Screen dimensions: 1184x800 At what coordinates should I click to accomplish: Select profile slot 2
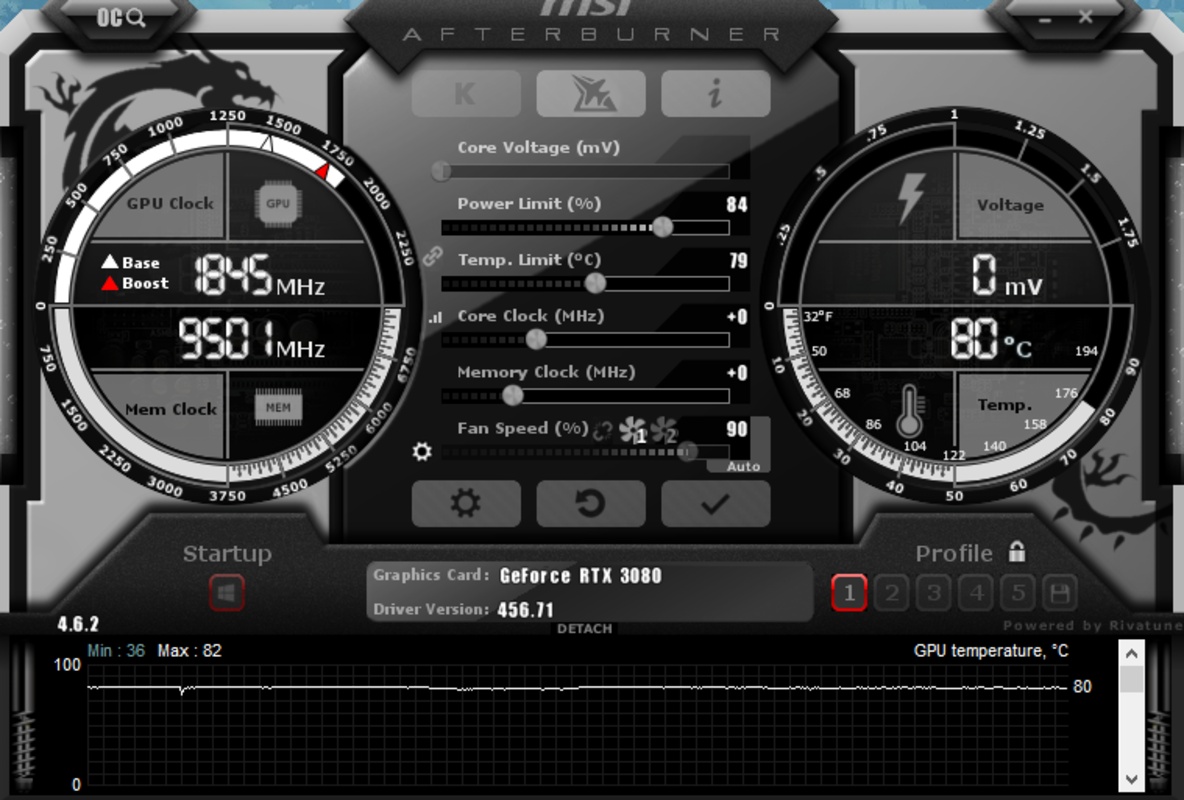click(892, 593)
